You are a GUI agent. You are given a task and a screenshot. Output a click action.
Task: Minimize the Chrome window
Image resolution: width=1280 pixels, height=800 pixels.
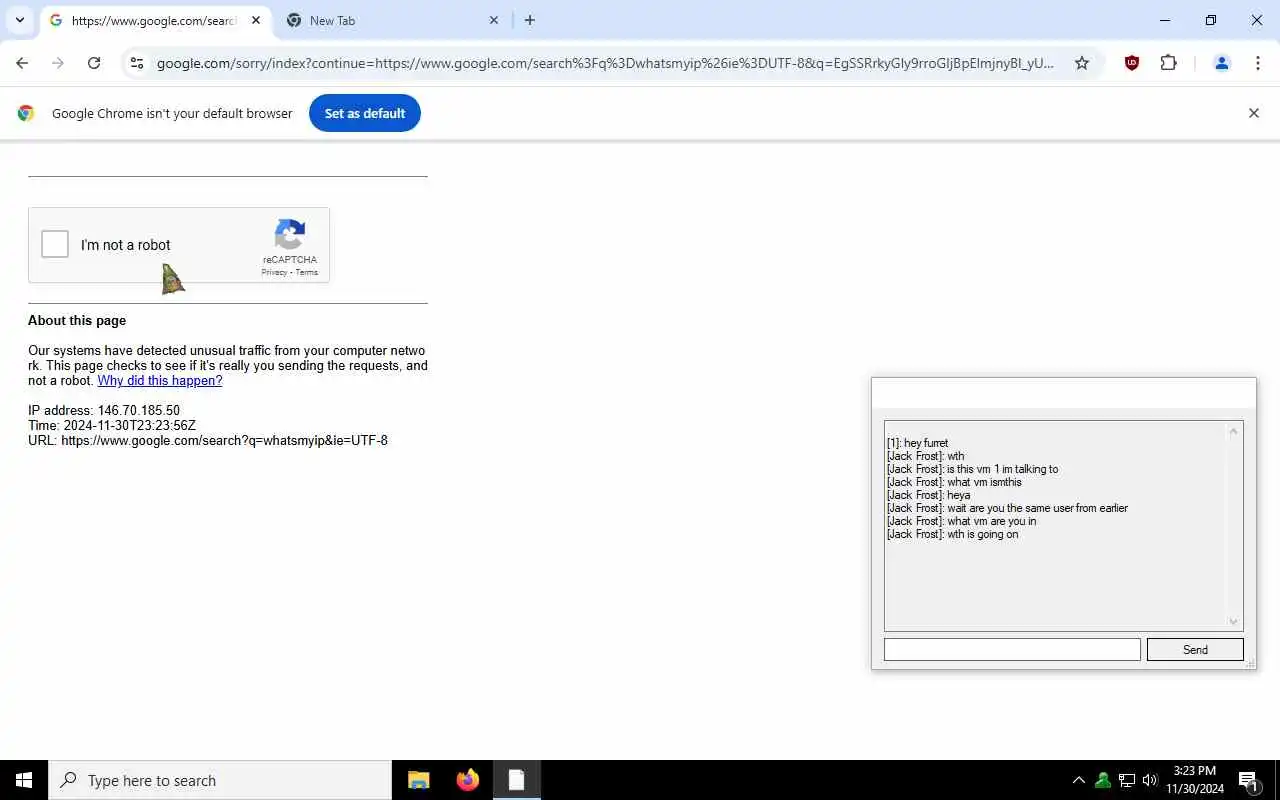(x=1165, y=20)
